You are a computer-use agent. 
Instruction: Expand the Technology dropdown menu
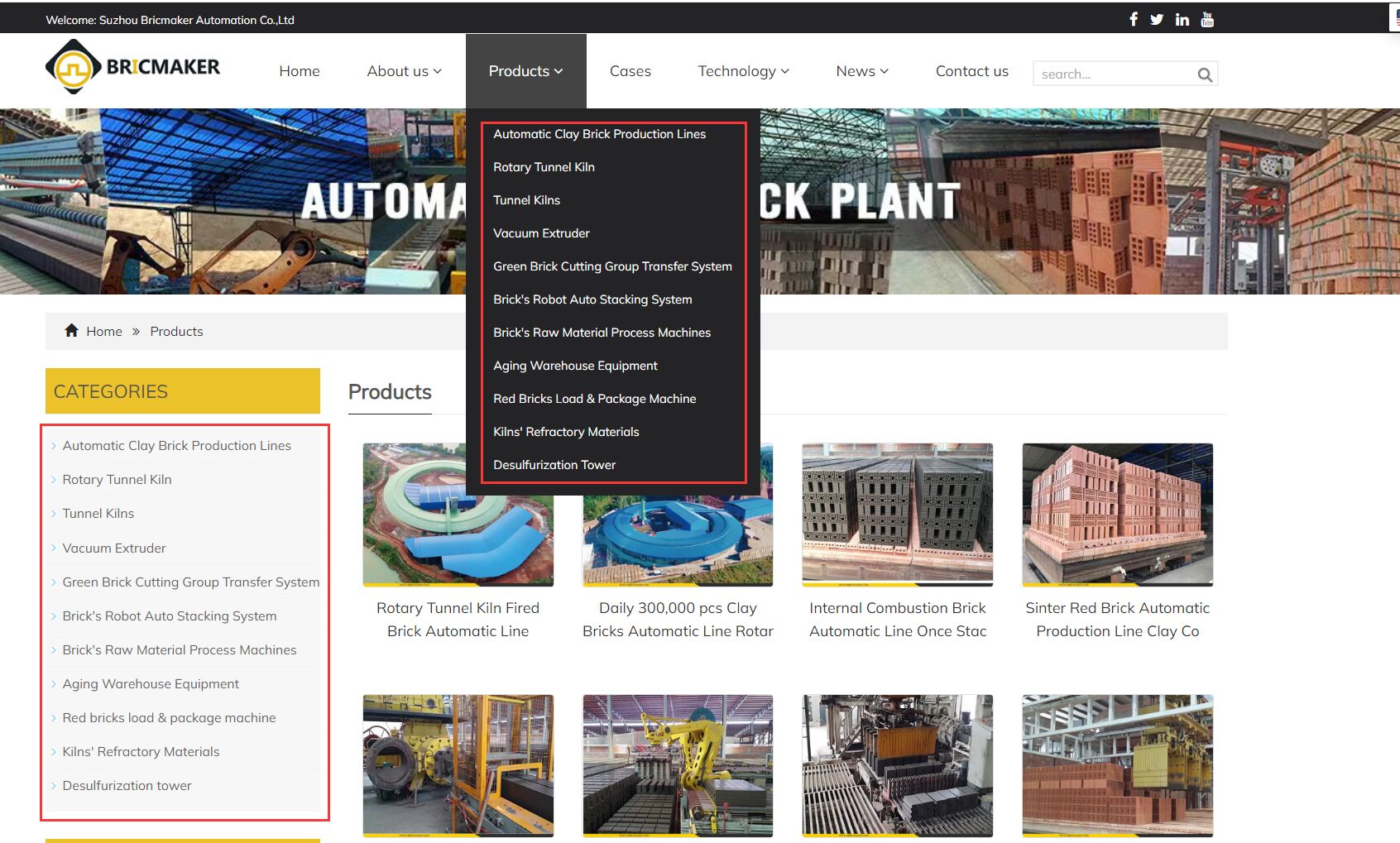tap(743, 71)
